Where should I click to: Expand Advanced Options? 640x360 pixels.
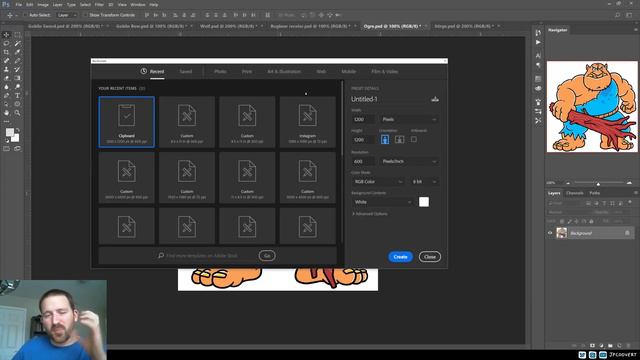coord(370,214)
